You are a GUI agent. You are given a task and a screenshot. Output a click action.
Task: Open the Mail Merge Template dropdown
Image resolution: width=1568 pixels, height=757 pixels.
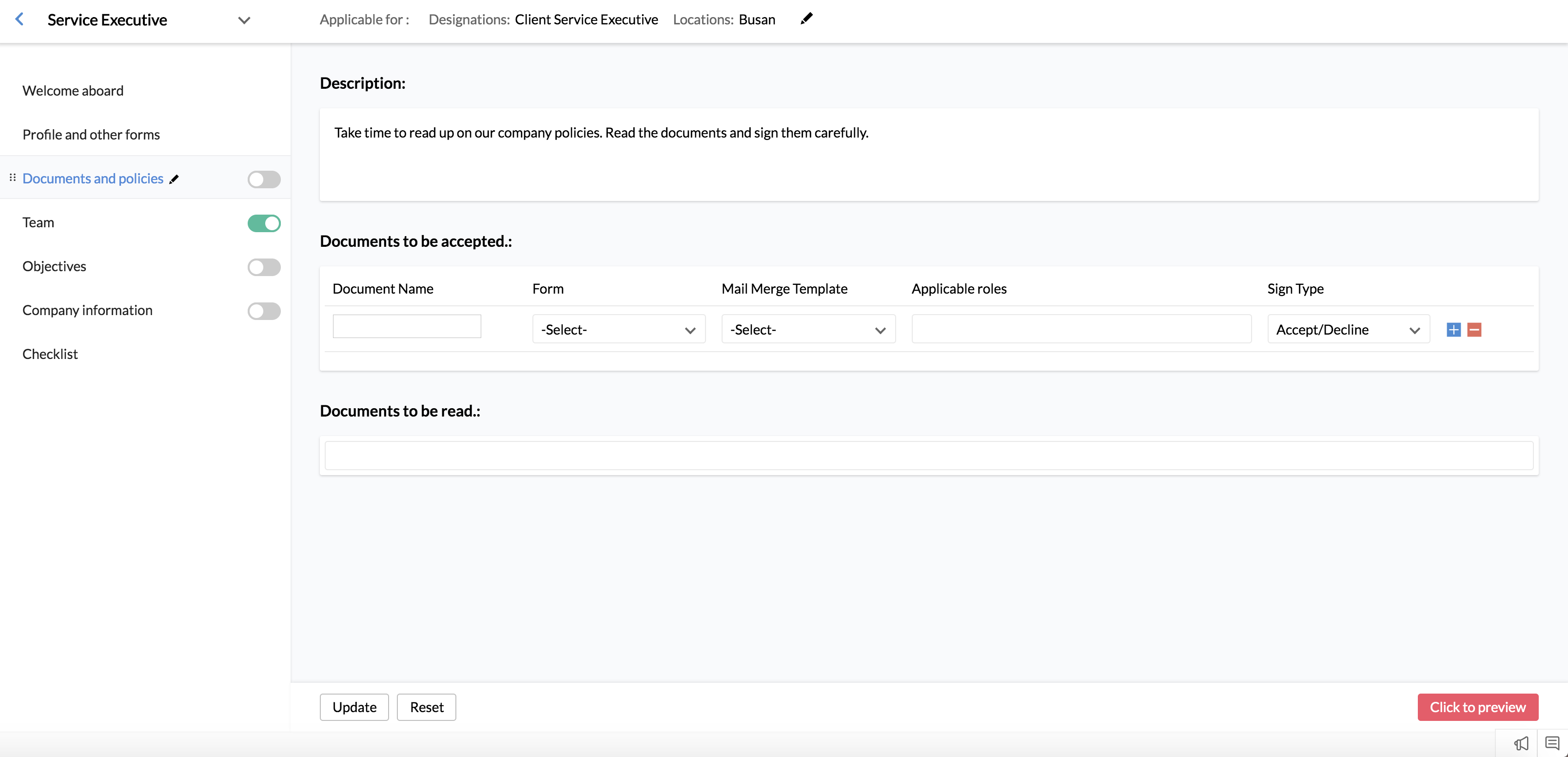(808, 329)
